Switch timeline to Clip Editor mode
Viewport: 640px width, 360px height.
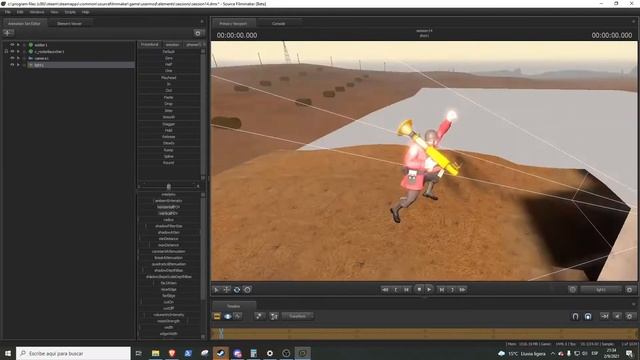point(217,316)
